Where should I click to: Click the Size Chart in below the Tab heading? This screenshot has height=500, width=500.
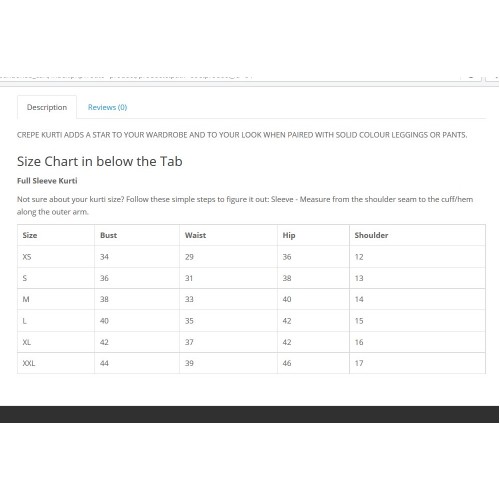pyautogui.click(x=100, y=162)
